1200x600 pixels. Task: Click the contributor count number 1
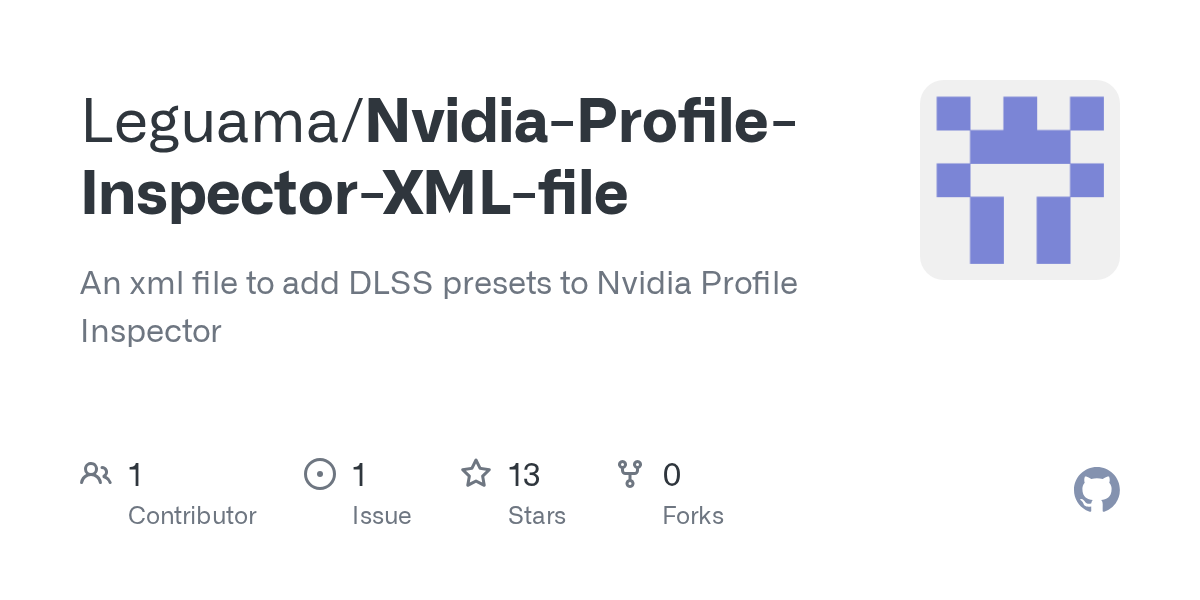(135, 474)
